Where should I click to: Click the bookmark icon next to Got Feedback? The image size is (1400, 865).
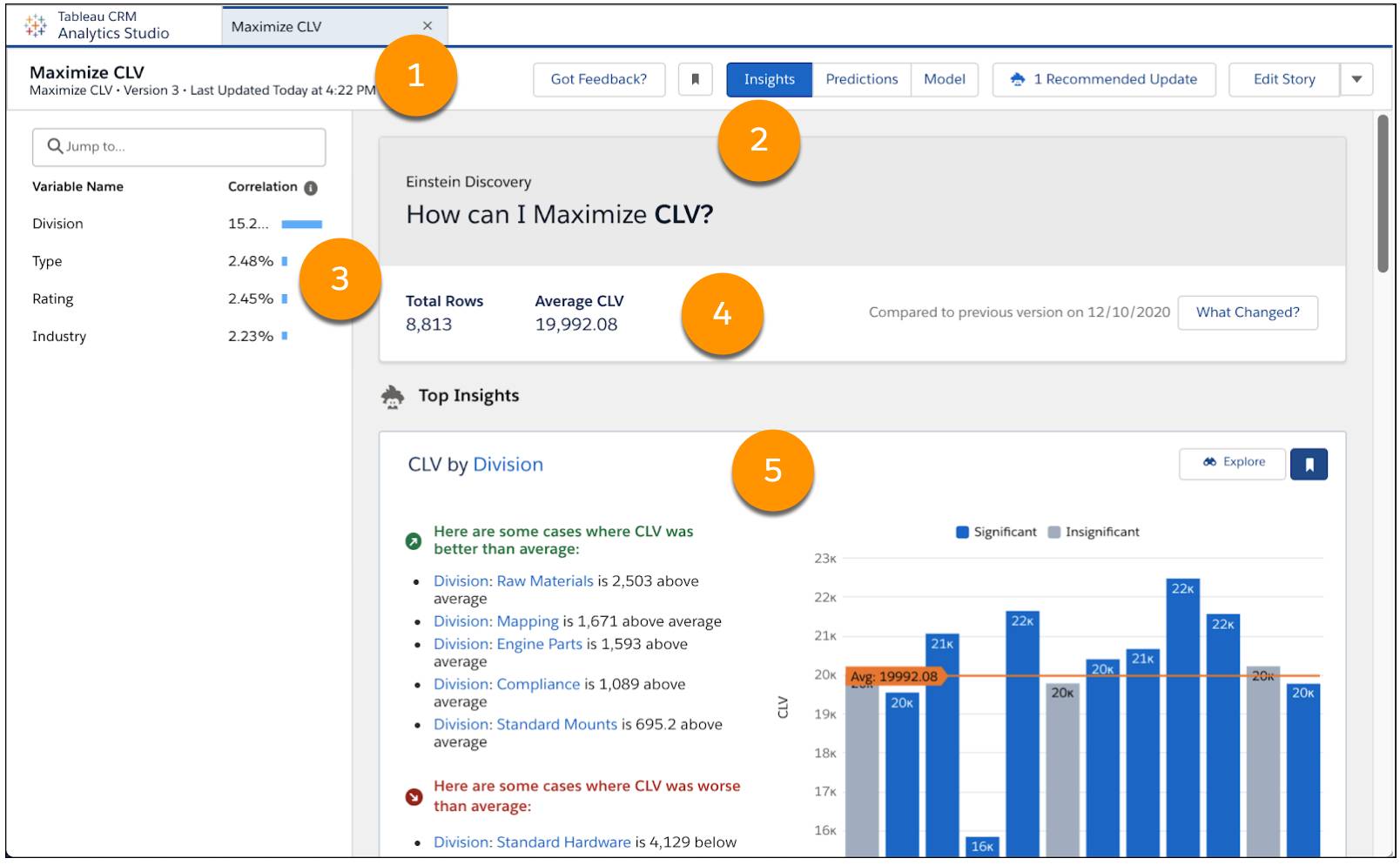point(696,79)
